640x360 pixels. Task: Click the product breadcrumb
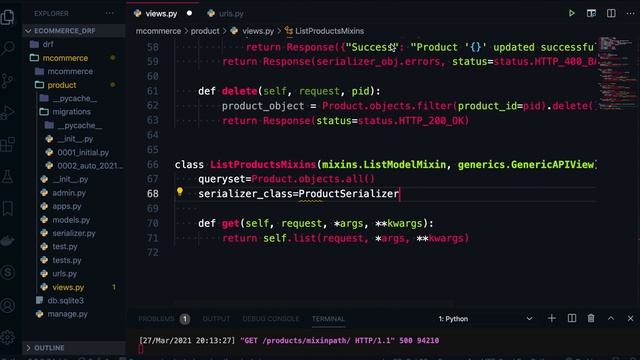tap(205, 31)
